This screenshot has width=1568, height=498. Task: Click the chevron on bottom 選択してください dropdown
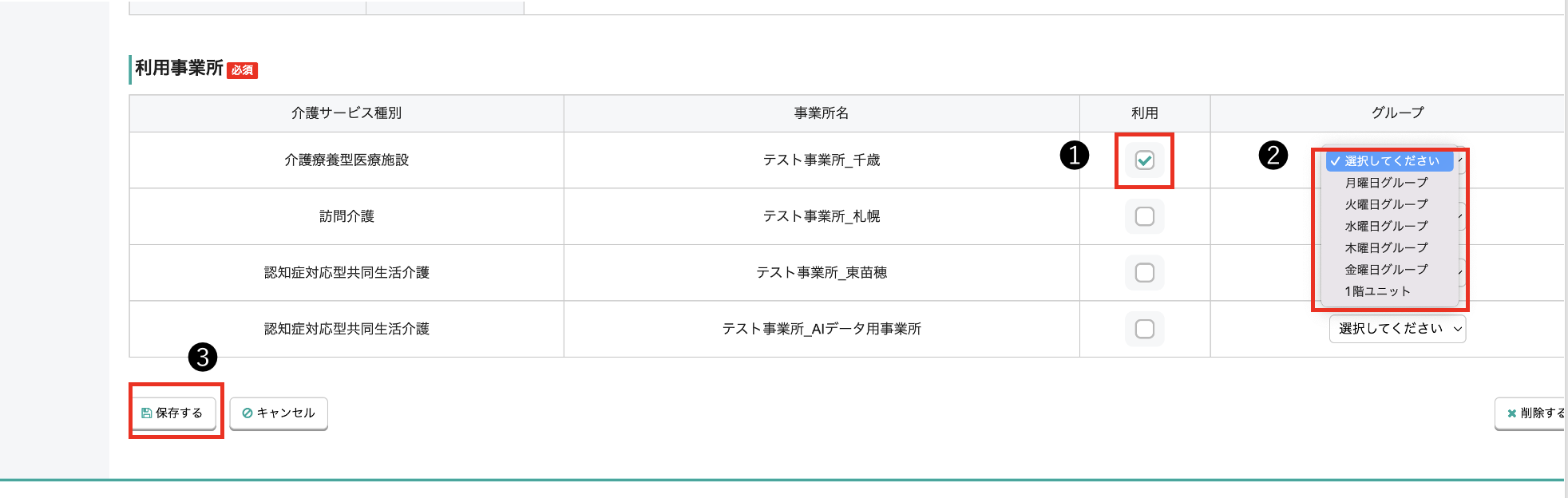(x=1459, y=329)
